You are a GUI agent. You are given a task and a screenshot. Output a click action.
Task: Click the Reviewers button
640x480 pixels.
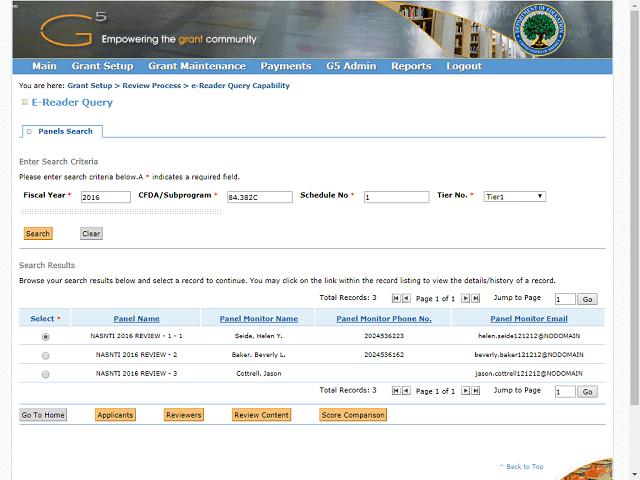tap(184, 415)
